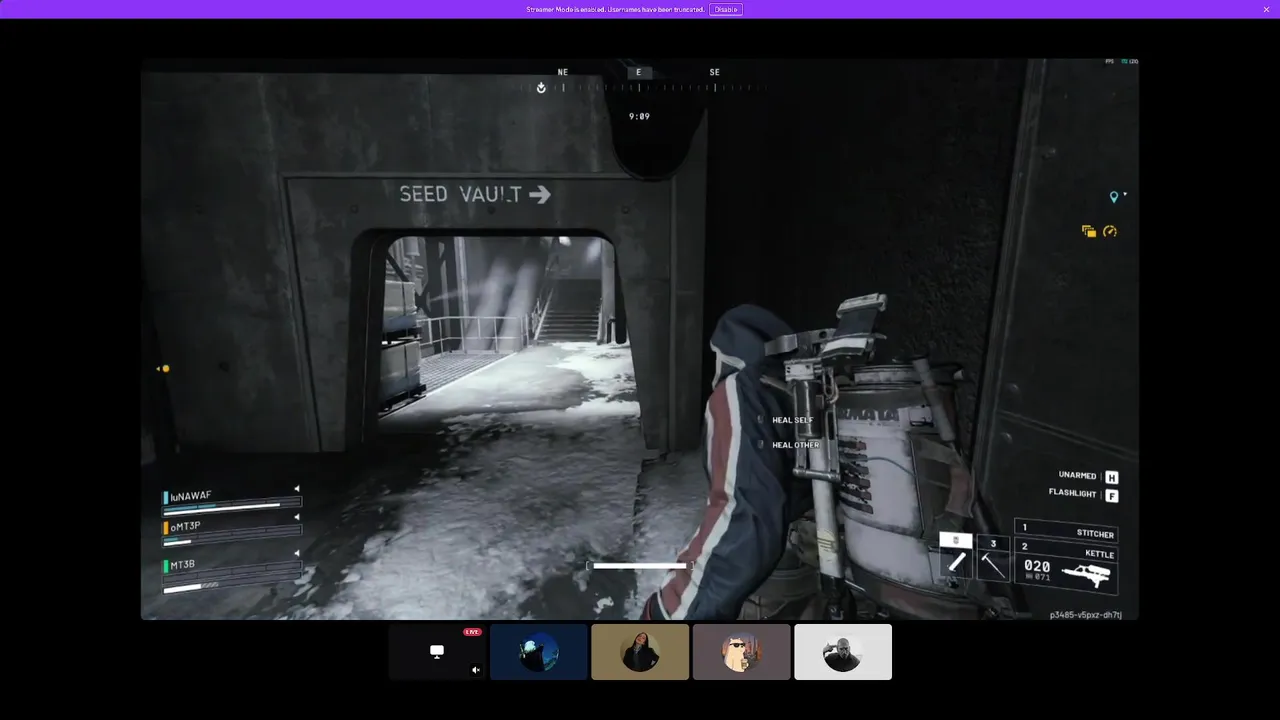Click the red LIVE badge

pyautogui.click(x=472, y=632)
